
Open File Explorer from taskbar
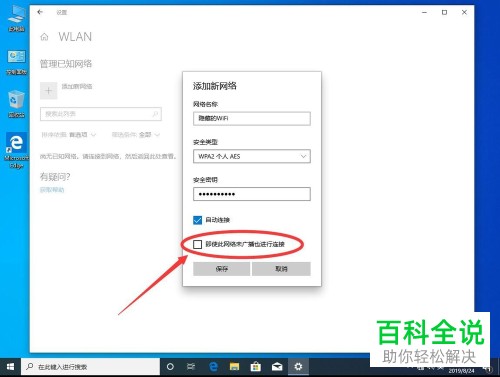pos(235,367)
